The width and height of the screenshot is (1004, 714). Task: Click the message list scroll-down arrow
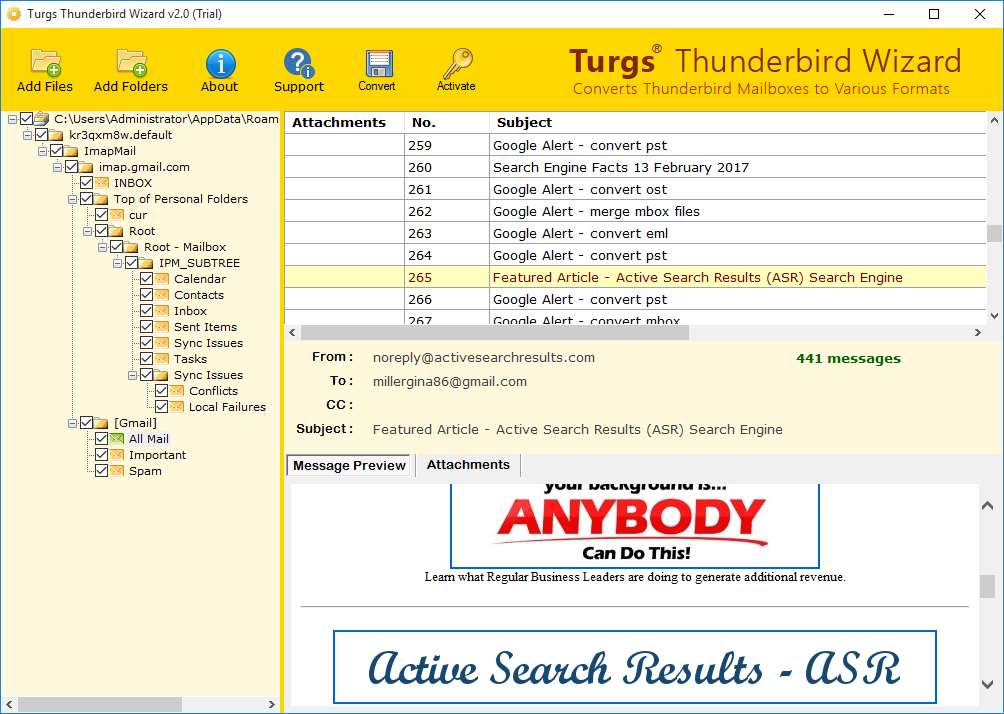[994, 316]
